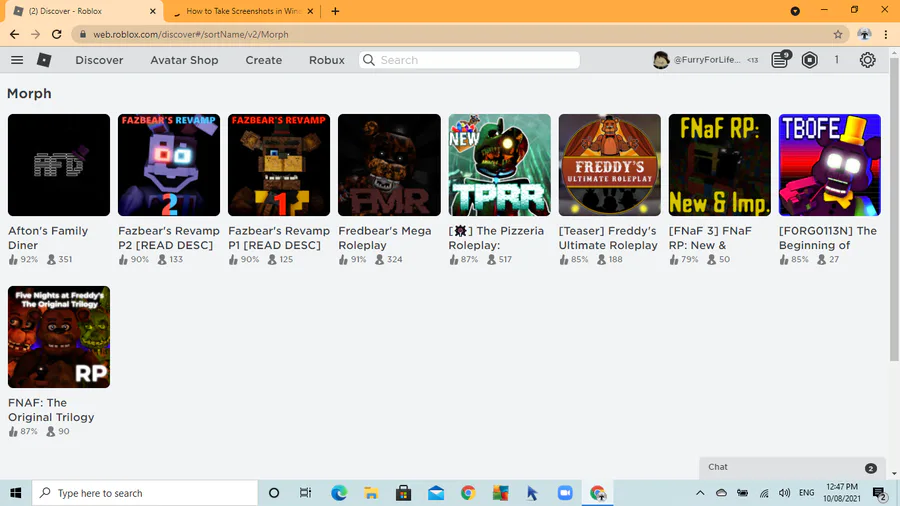Click [Teaser] Freddy's Ultimate Roleplay title
900x506 pixels.
pyautogui.click(x=608, y=238)
